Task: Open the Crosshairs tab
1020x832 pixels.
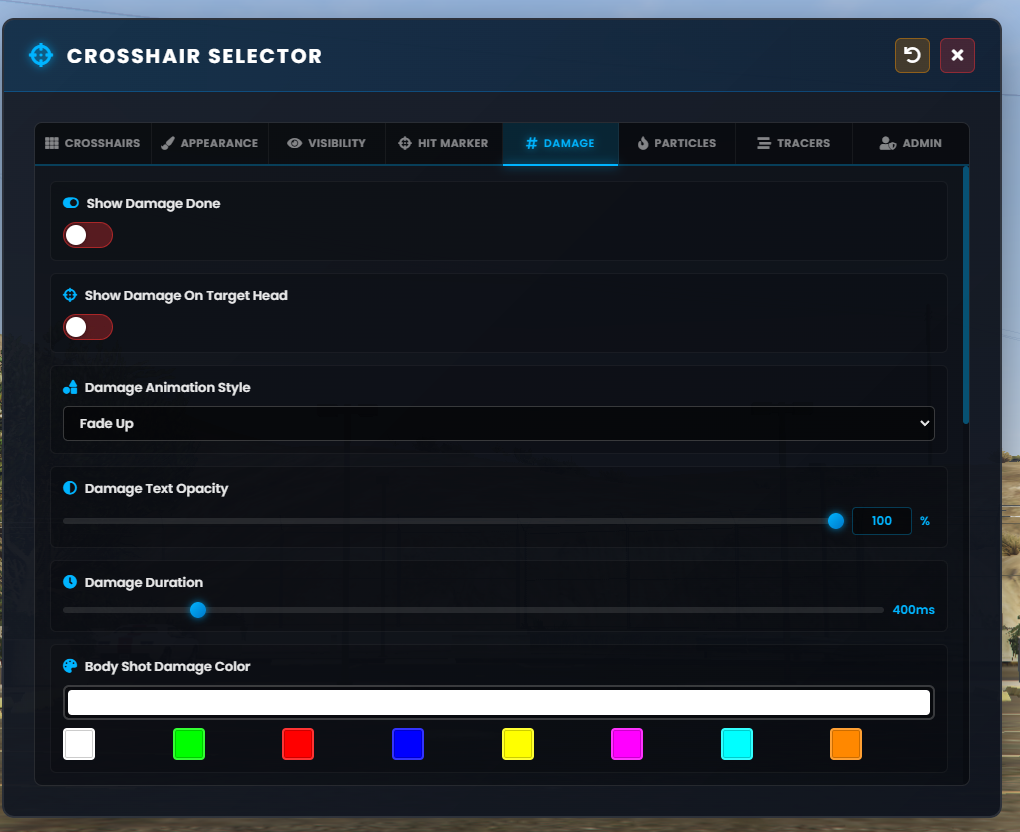Action: coord(93,143)
